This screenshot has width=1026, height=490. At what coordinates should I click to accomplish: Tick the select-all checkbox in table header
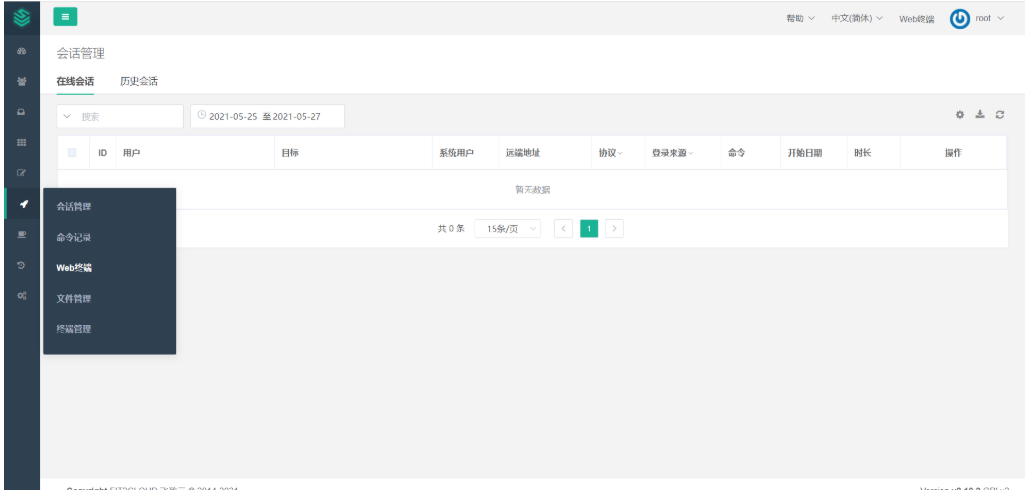(x=72, y=152)
